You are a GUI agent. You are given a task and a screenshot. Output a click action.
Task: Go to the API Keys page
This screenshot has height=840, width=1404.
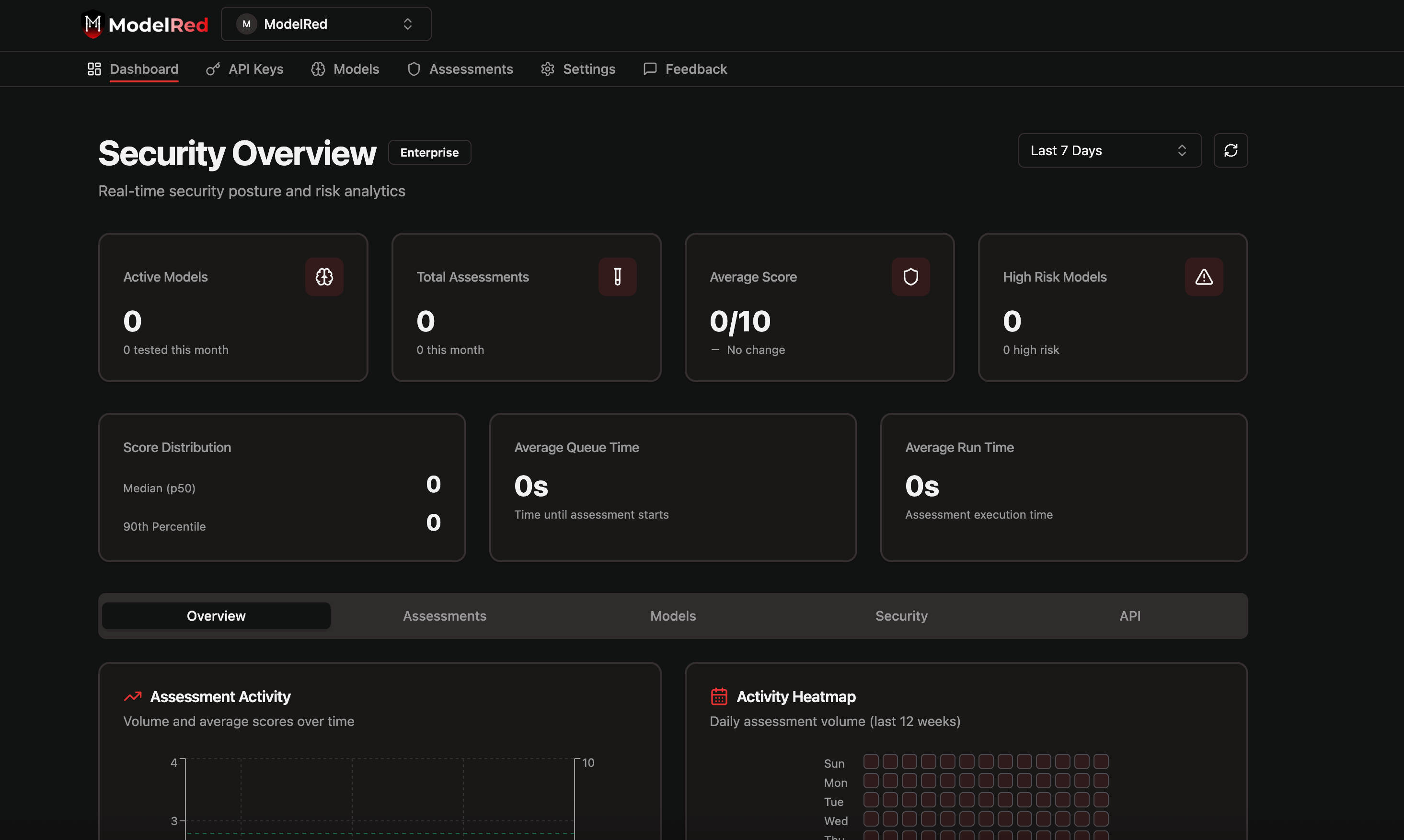(x=245, y=69)
